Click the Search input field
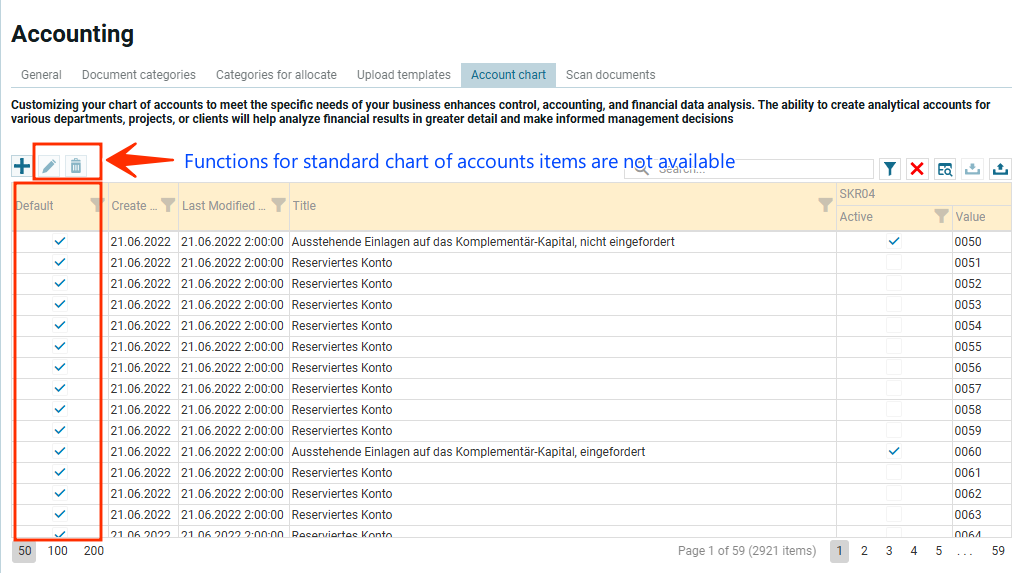Image resolution: width=1018 pixels, height=573 pixels. click(x=760, y=169)
